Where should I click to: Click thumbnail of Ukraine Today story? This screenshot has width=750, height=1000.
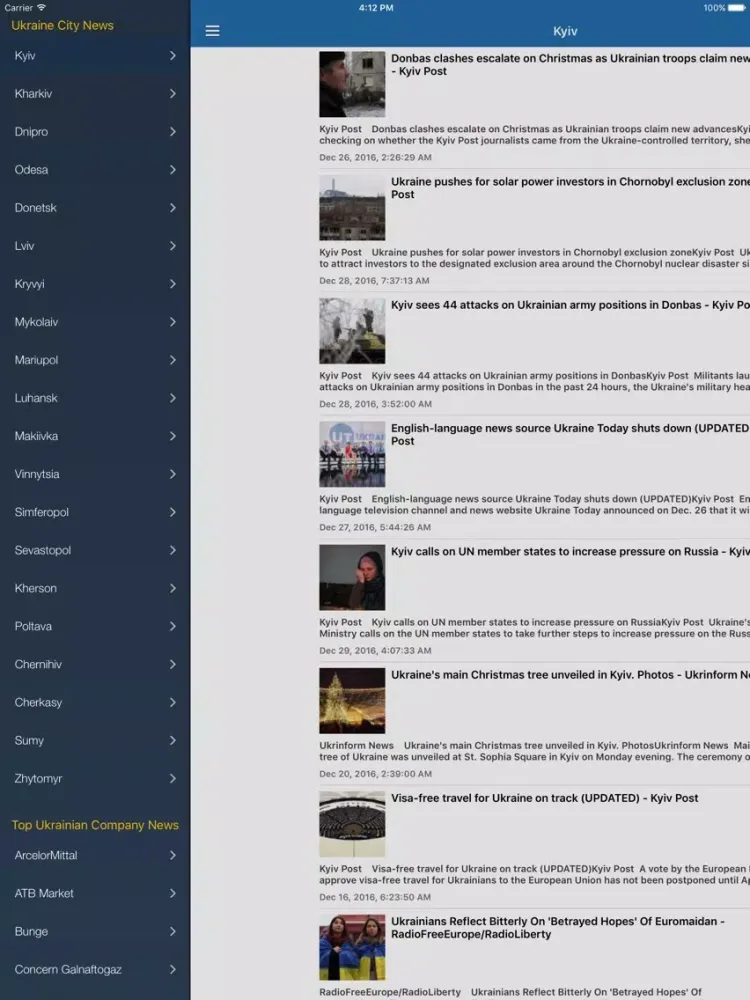352,454
